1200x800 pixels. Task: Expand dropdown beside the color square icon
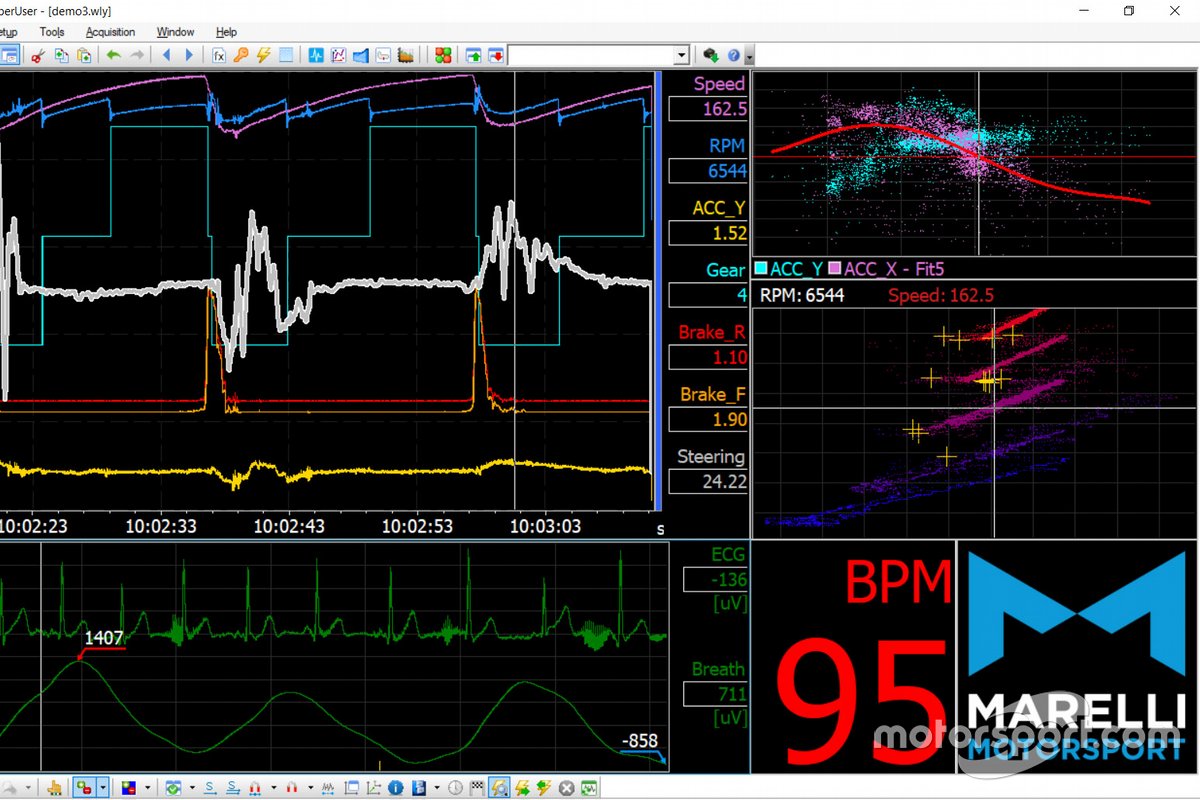pyautogui.click(x=148, y=788)
